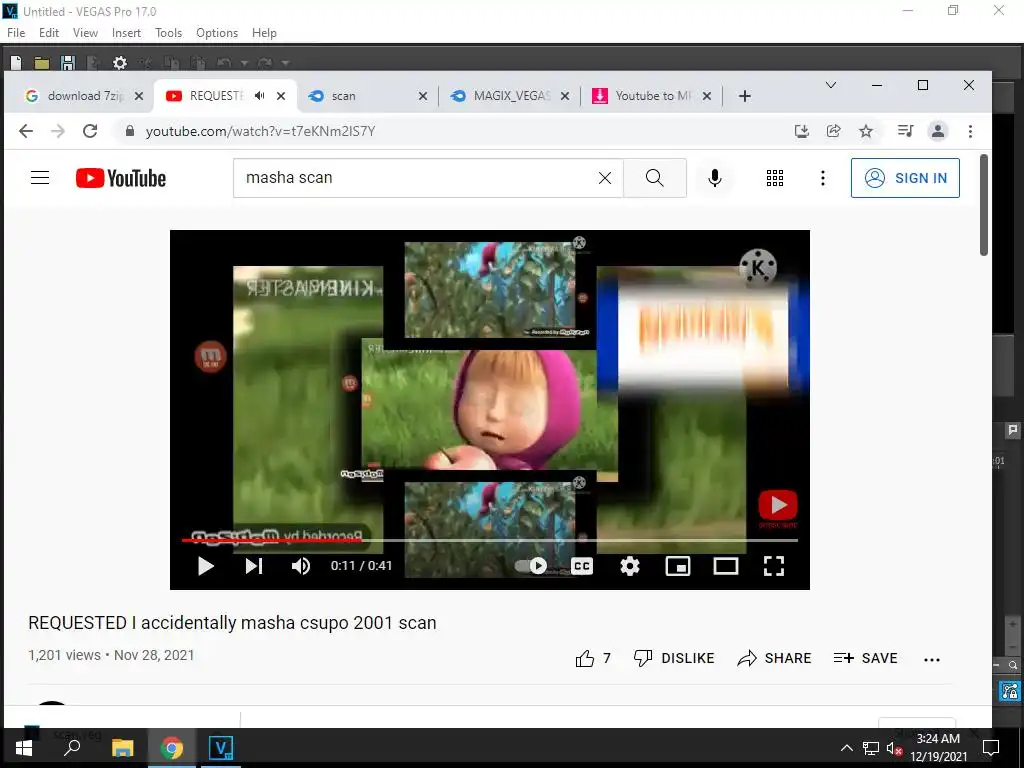Switch to theater mode
1024x768 pixels.
(x=726, y=566)
